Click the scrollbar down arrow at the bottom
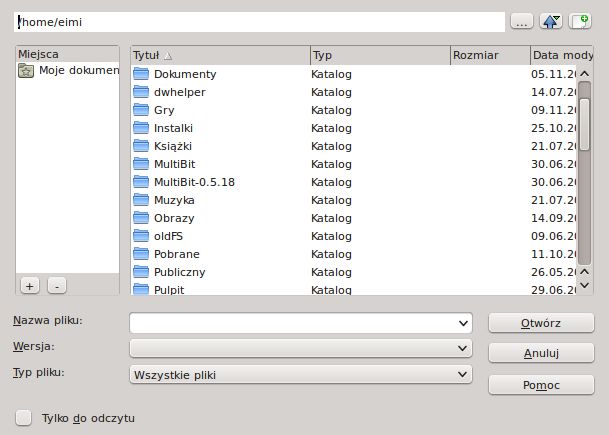Viewport: 609px width, 435px height. pyautogui.click(x=585, y=285)
